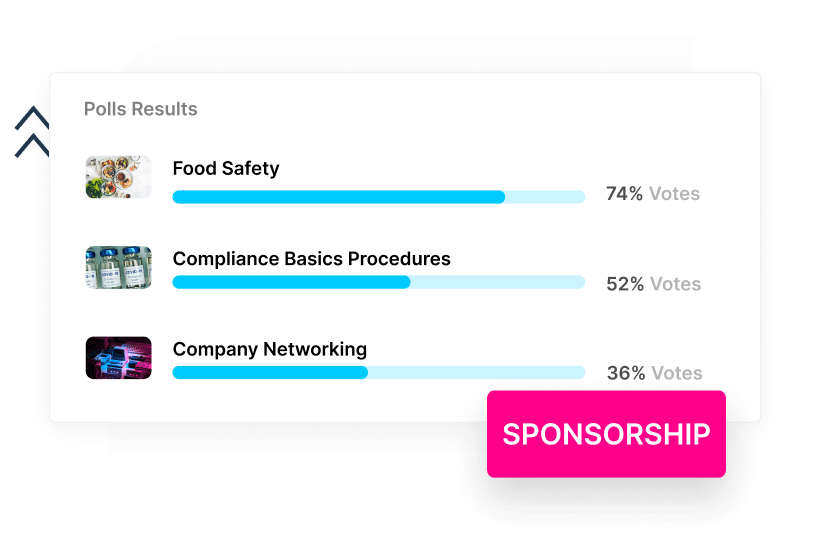
Task: Click unfilled light portion of Company Networking bar
Action: coord(476,373)
